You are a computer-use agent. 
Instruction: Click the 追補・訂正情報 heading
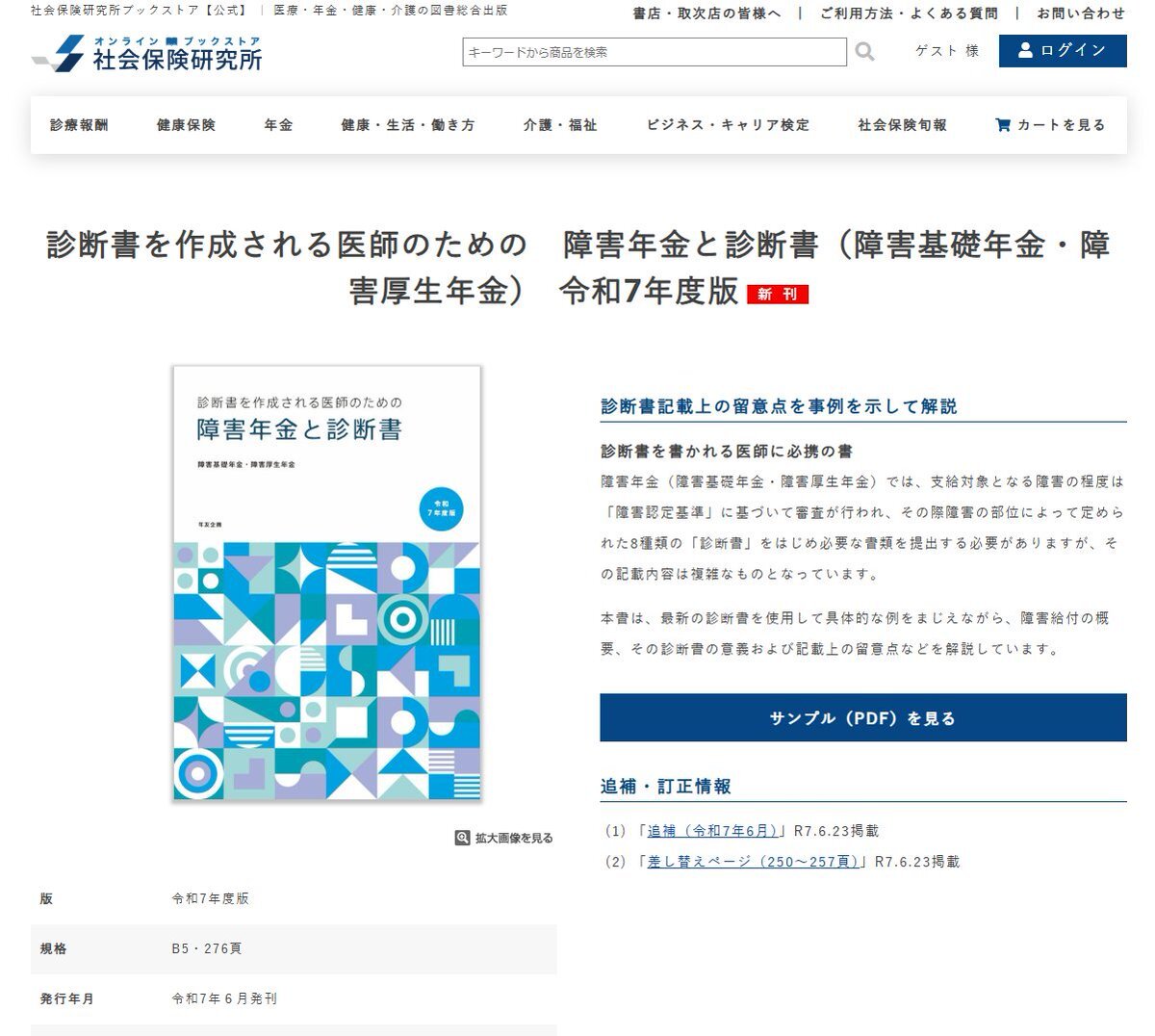tap(666, 786)
